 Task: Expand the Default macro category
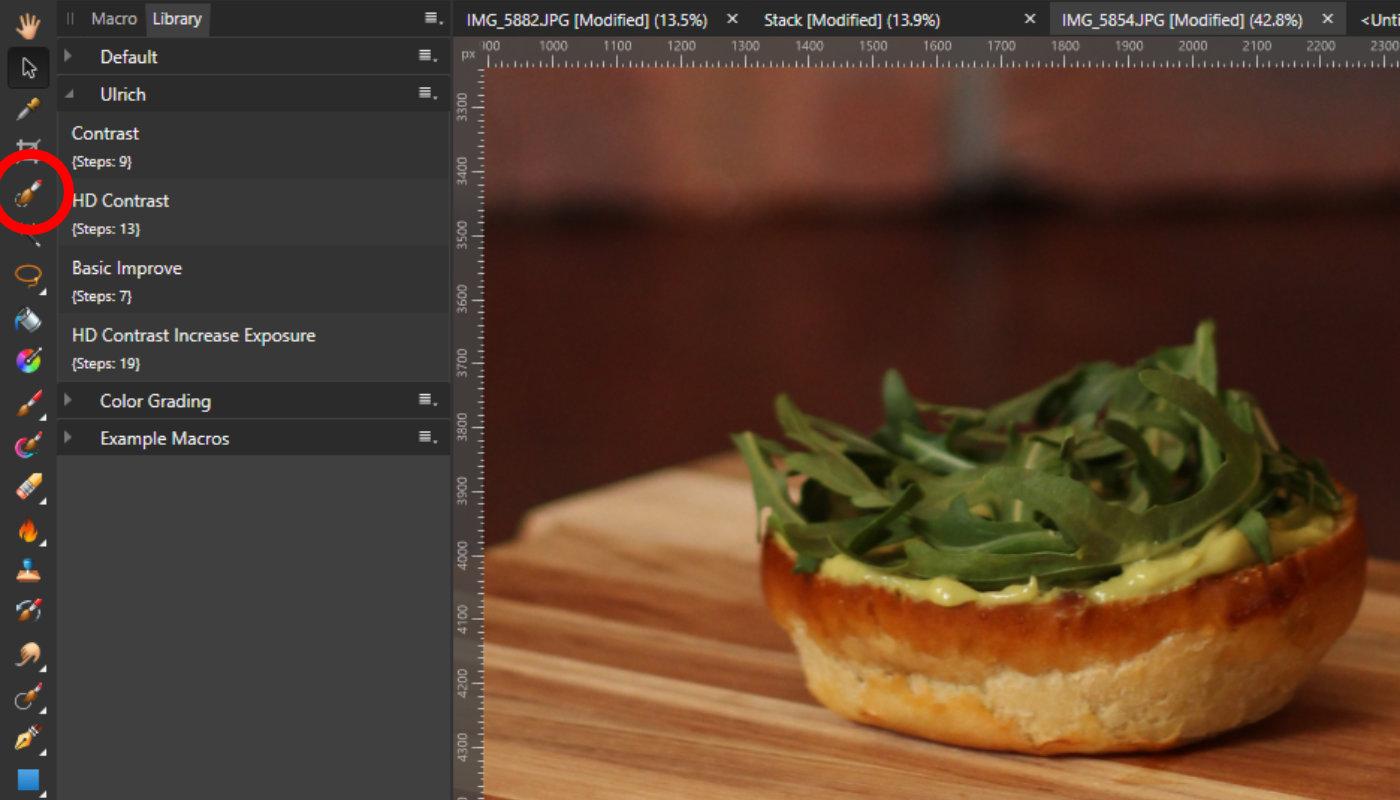68,56
